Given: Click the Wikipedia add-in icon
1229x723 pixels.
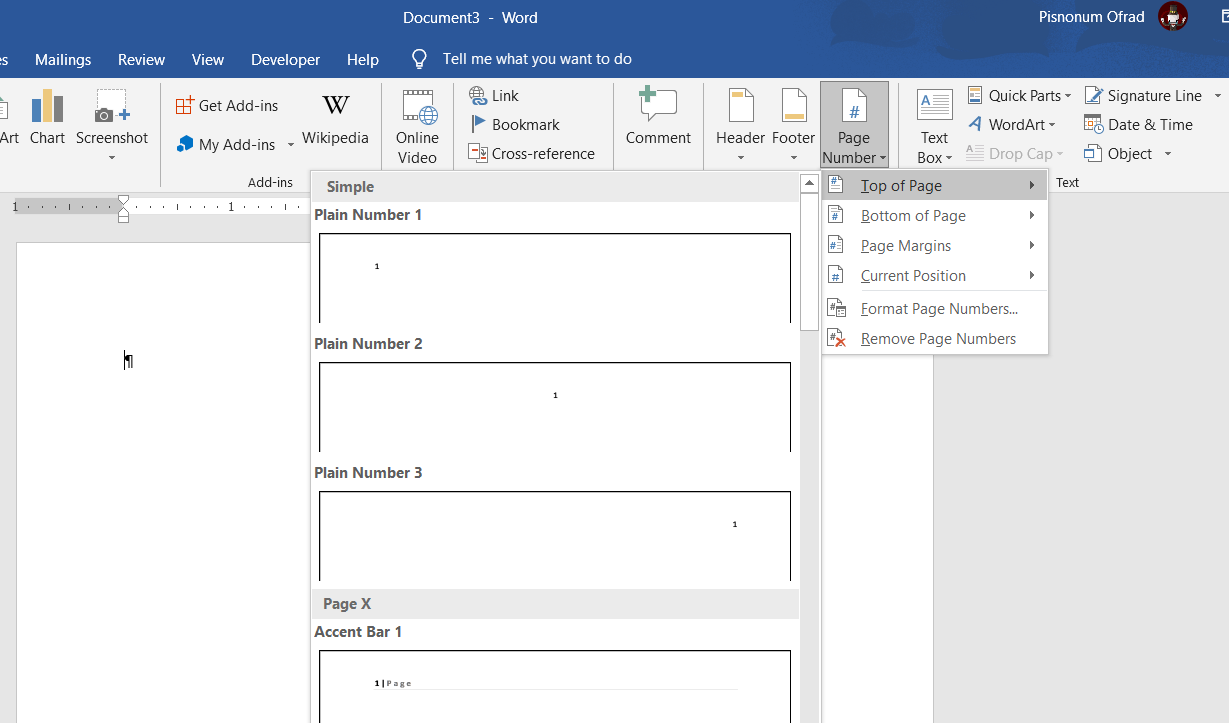Looking at the screenshot, I should click(x=335, y=118).
